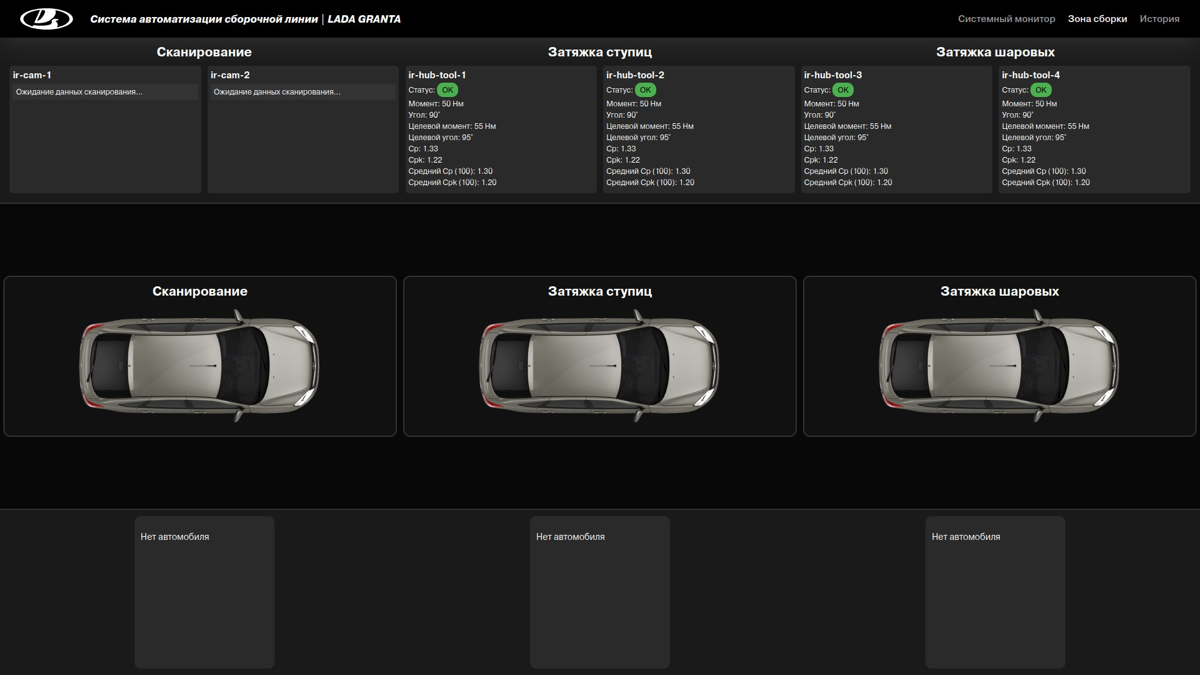The width and height of the screenshot is (1200, 675).
Task: Click the OK status badge of ir-hub-tool-1
Action: 448,90
